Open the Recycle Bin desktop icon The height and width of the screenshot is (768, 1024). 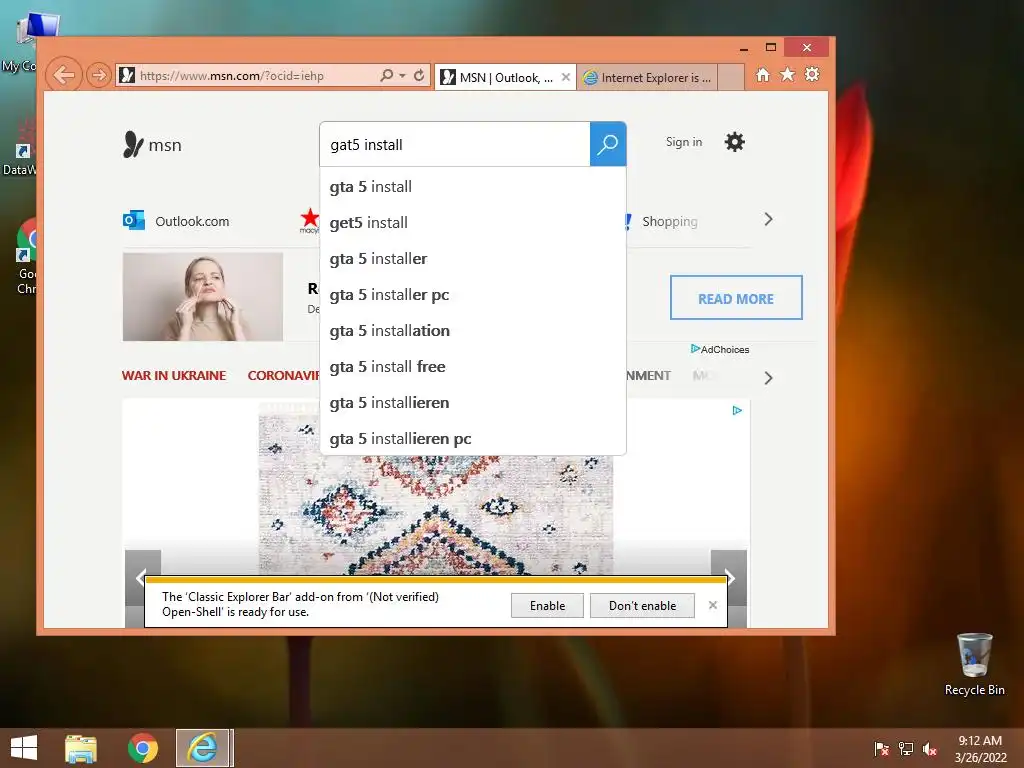tap(974, 664)
